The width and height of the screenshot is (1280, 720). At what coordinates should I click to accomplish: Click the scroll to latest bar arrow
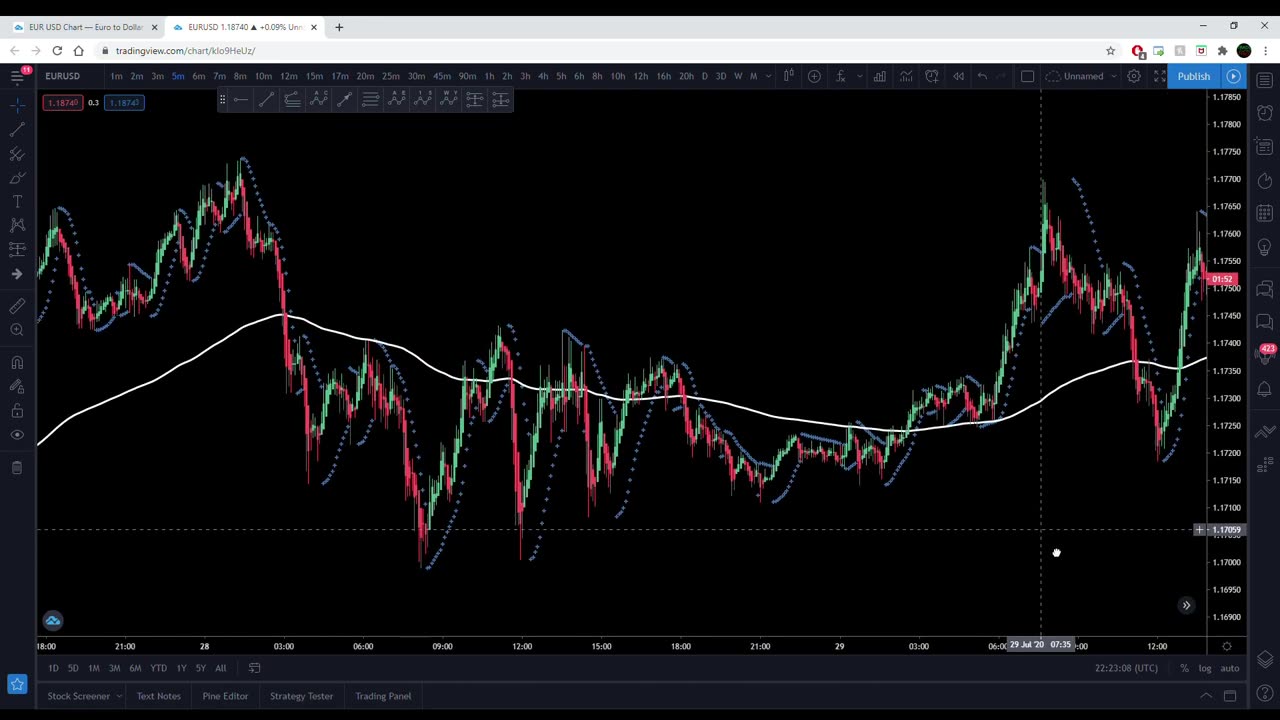(x=1186, y=605)
